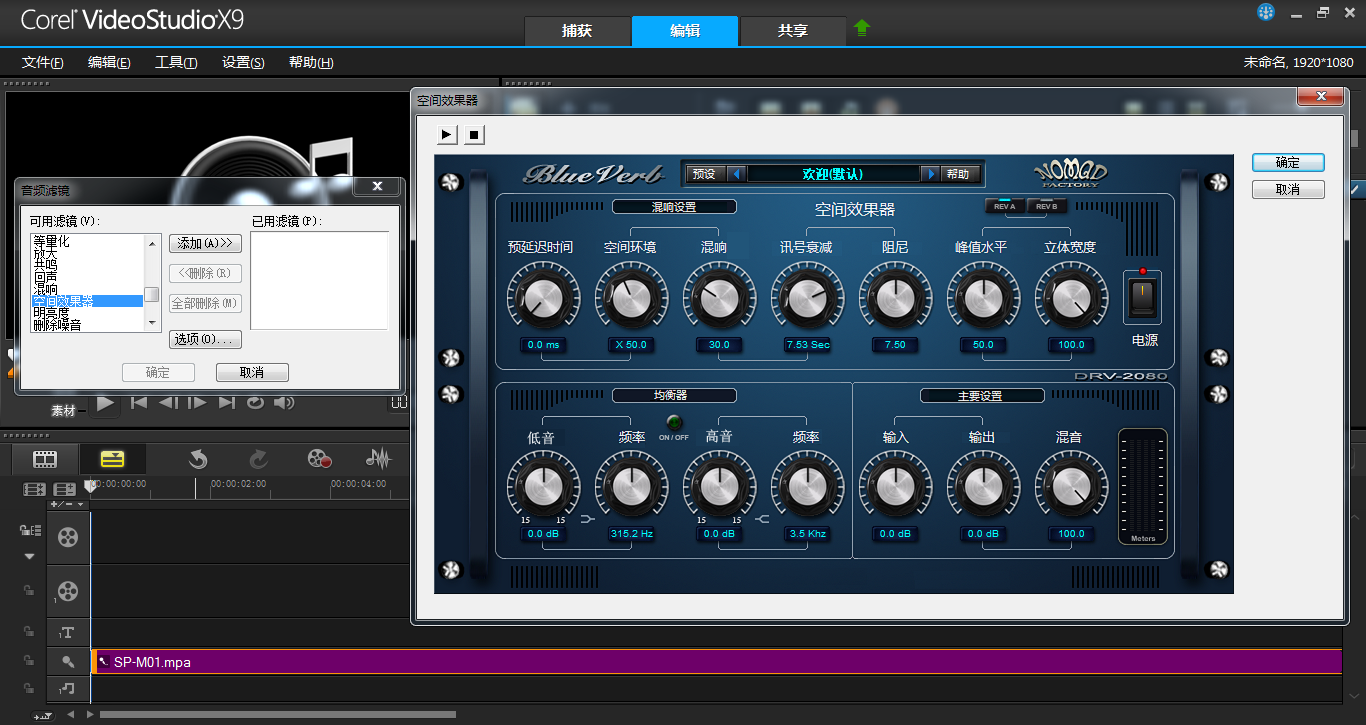The image size is (1366, 725).
Task: Select the next BlueVerb preset with the right arrow
Action: (x=931, y=174)
